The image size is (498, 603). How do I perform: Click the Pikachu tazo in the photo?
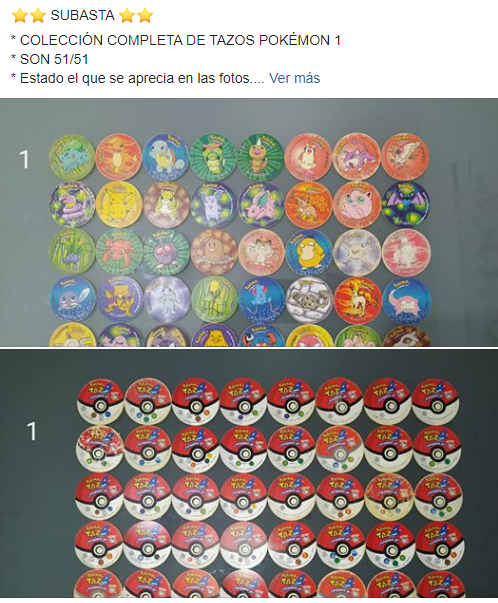pos(119,204)
